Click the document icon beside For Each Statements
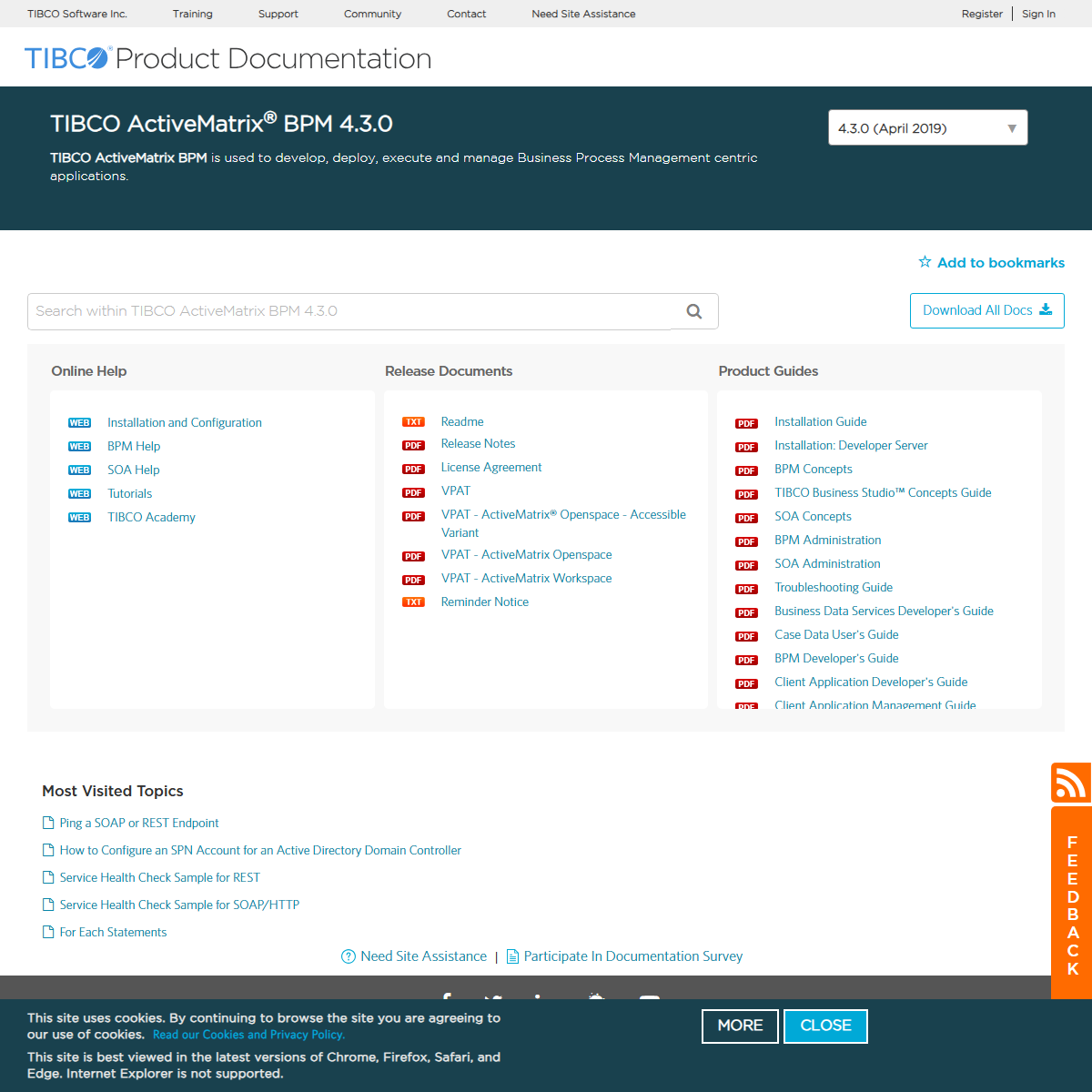The height and width of the screenshot is (1092, 1092). click(x=48, y=932)
